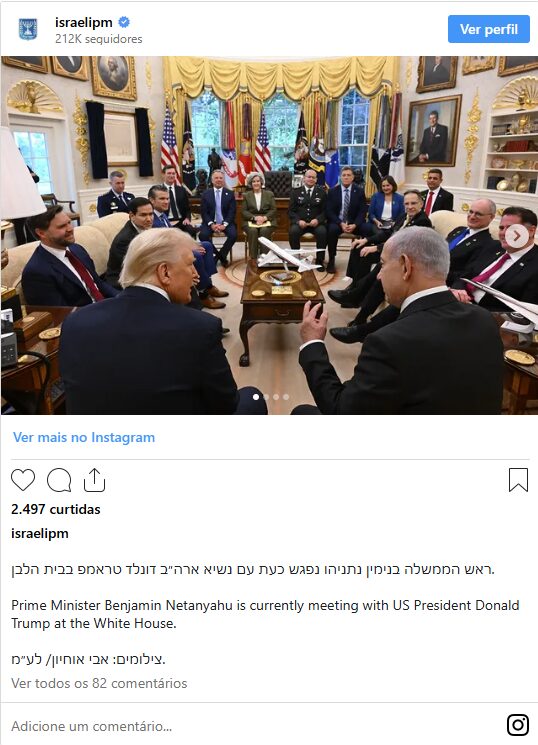This screenshot has width=538, height=745.
Task: Open the 212K seguidores follower count
Action: 98,39
